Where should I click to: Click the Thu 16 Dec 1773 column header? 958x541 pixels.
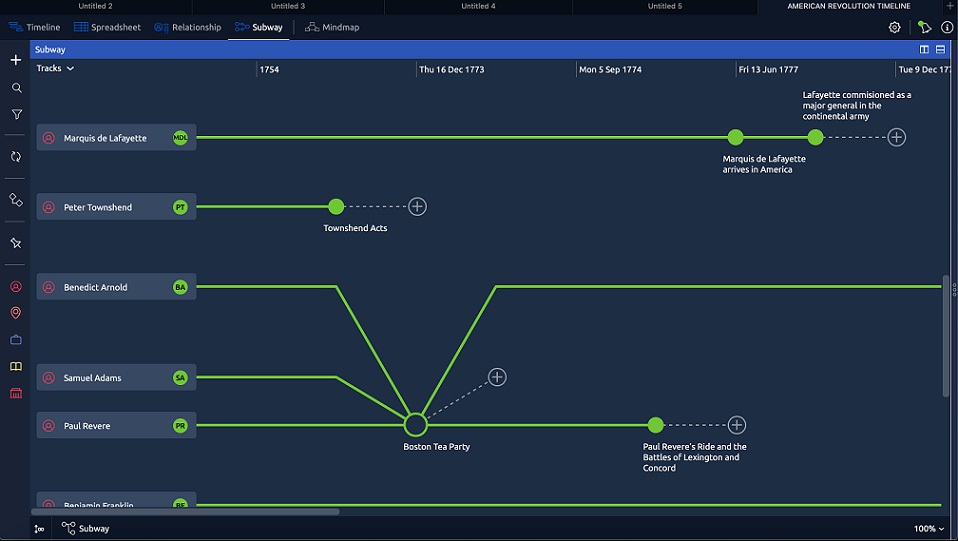[452, 70]
